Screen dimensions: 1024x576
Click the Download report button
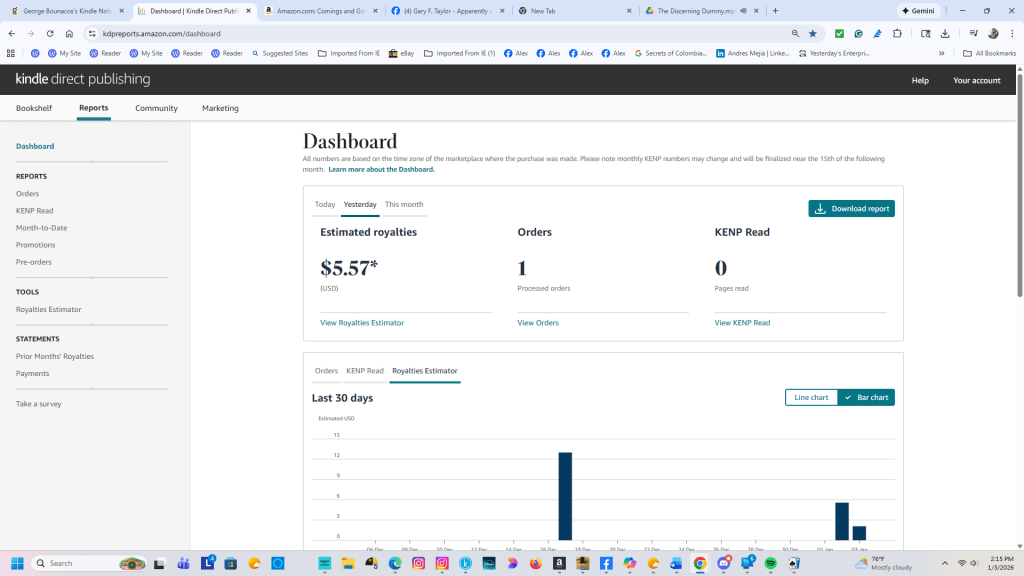pyautogui.click(x=851, y=209)
